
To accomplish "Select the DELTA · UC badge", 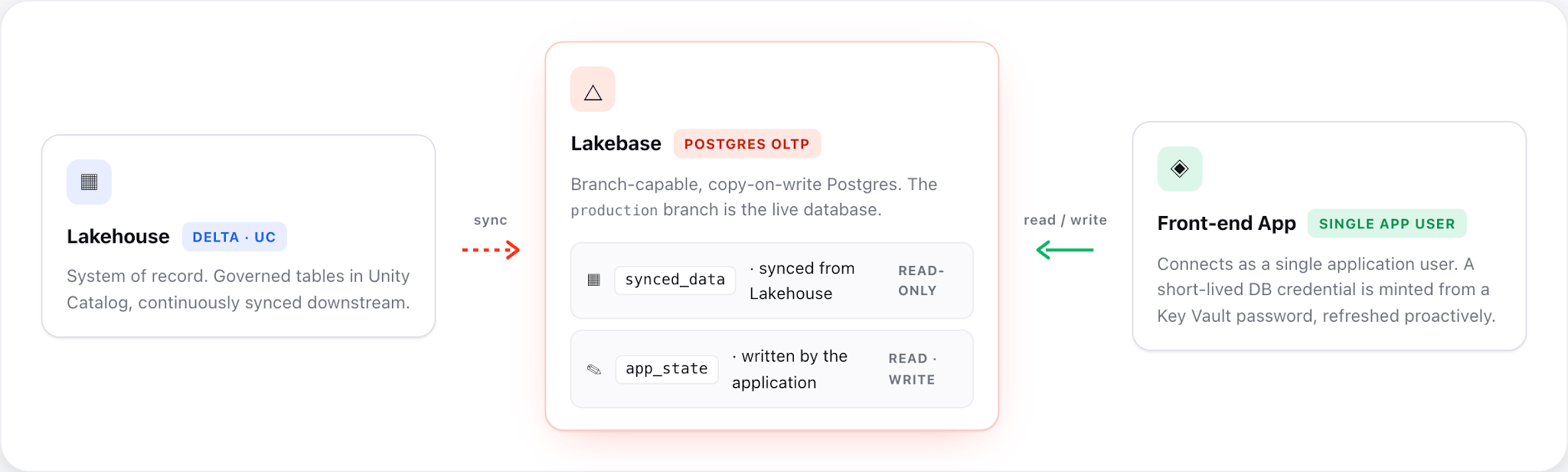I will 234,237.
